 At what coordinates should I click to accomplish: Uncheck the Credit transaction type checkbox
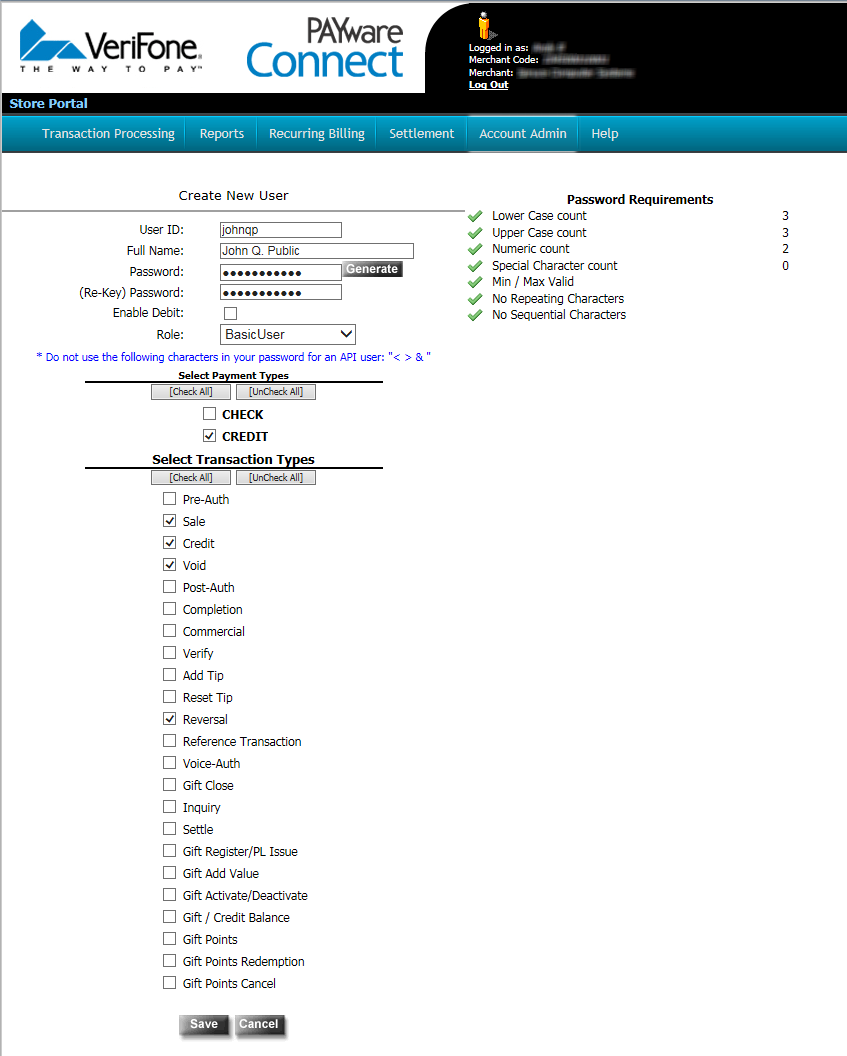pos(170,543)
